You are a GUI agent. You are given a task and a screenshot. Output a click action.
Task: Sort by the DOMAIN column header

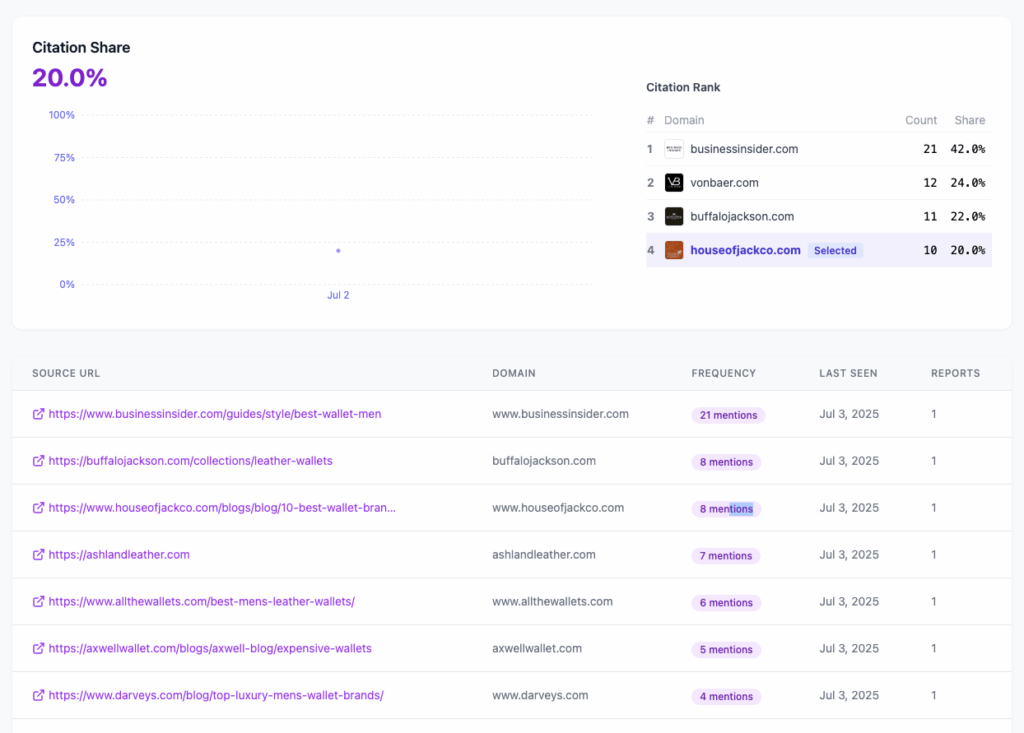point(514,374)
